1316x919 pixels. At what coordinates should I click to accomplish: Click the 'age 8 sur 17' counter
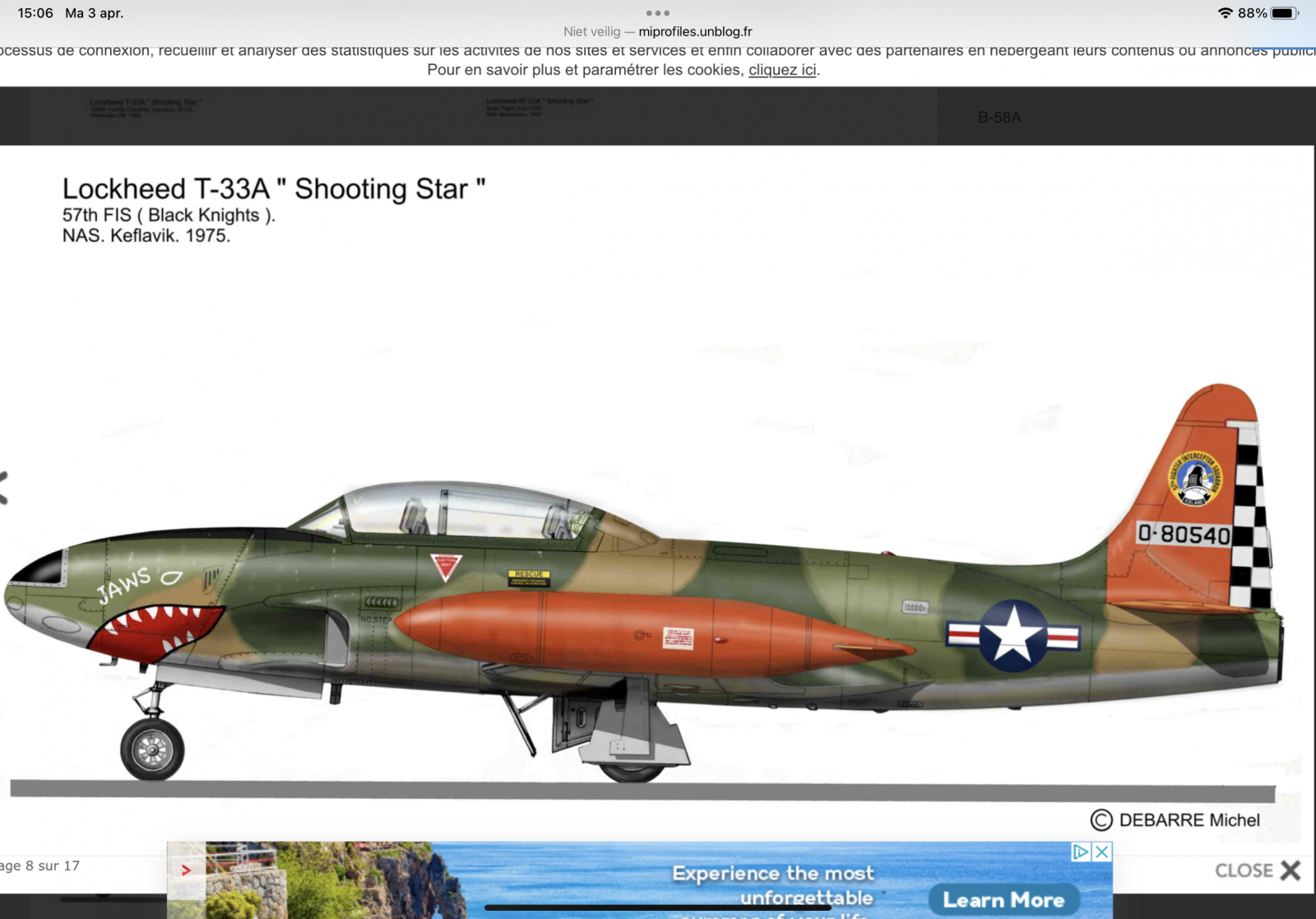(x=39, y=866)
